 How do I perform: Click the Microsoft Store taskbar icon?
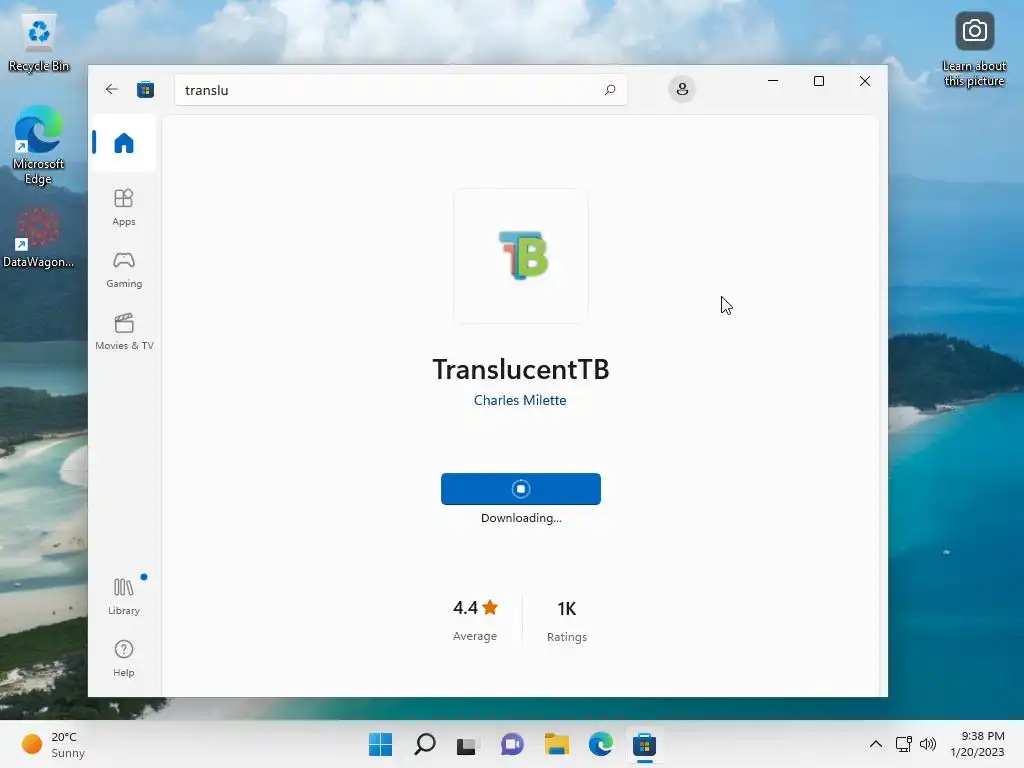pyautogui.click(x=644, y=744)
